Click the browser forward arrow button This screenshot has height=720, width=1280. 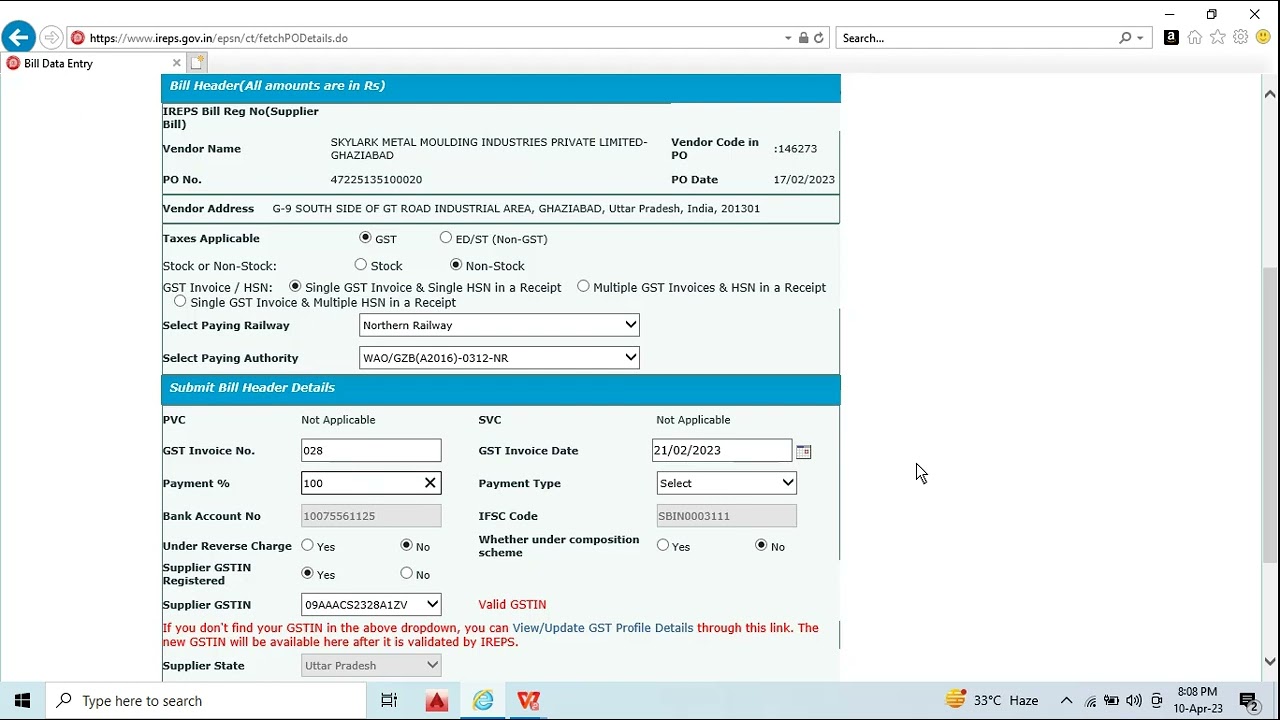coord(52,38)
